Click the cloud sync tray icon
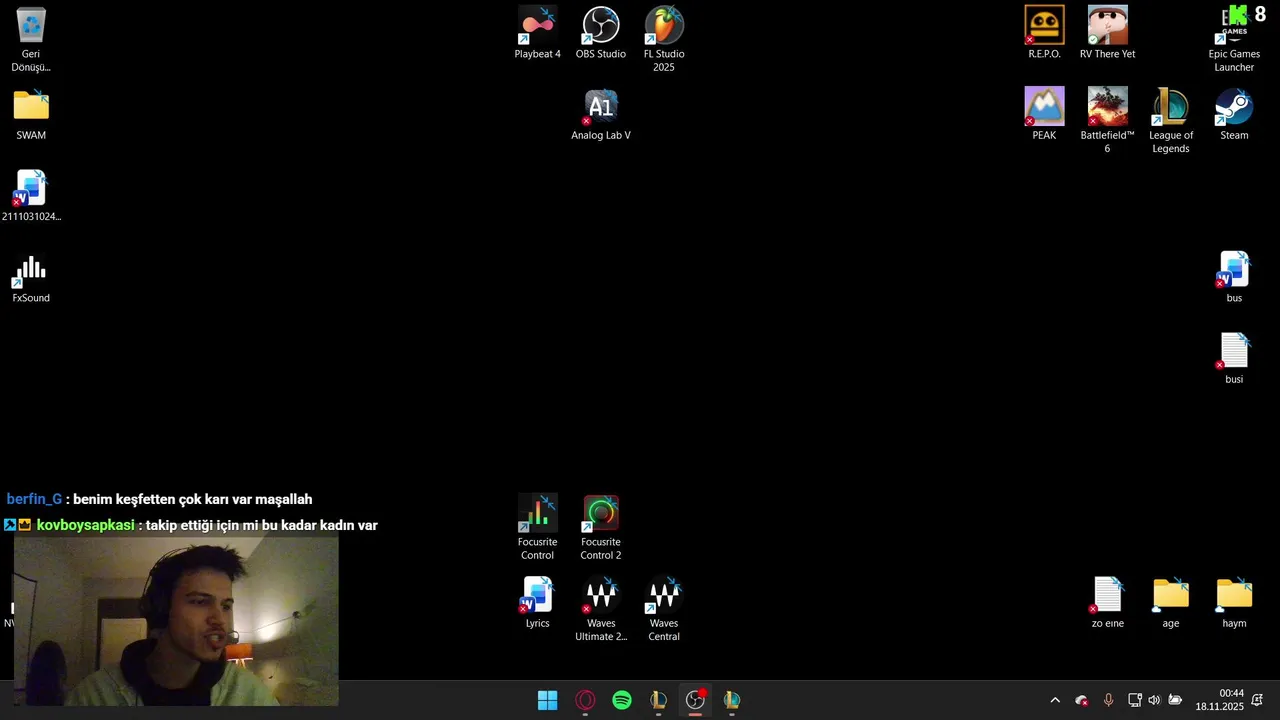The width and height of the screenshot is (1280, 720). [1081, 700]
